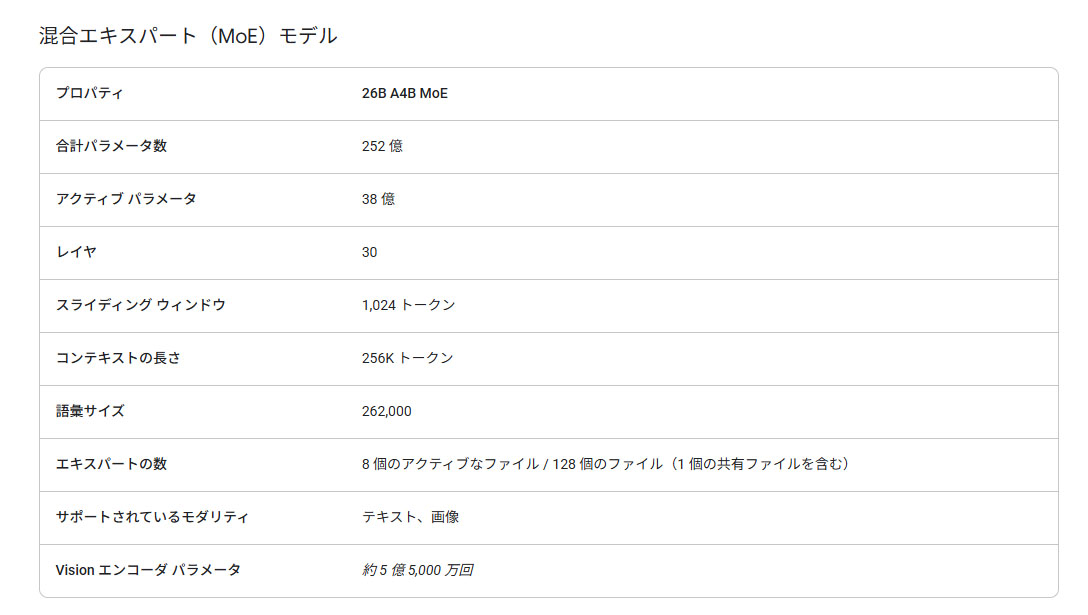Image resolution: width=1088 pixels, height=615 pixels.
Task: Click the レイヤ row label
Action: [x=76, y=252]
